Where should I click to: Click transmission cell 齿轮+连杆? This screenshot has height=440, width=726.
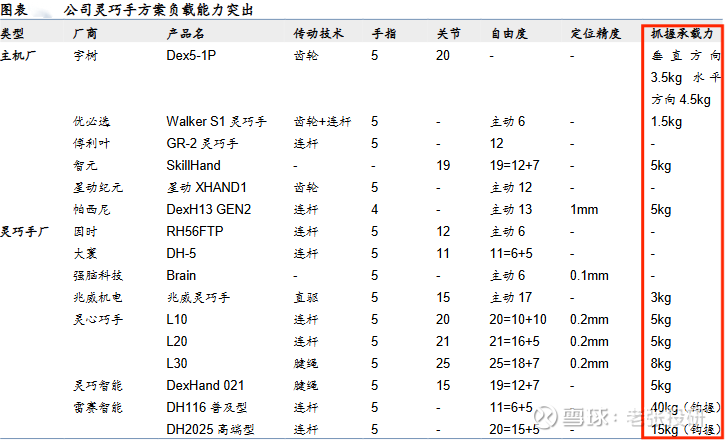(x=322, y=122)
